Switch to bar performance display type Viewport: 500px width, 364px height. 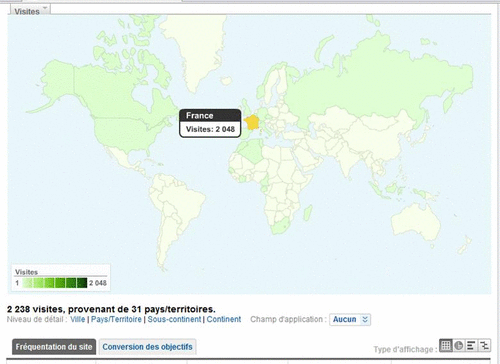(471, 345)
